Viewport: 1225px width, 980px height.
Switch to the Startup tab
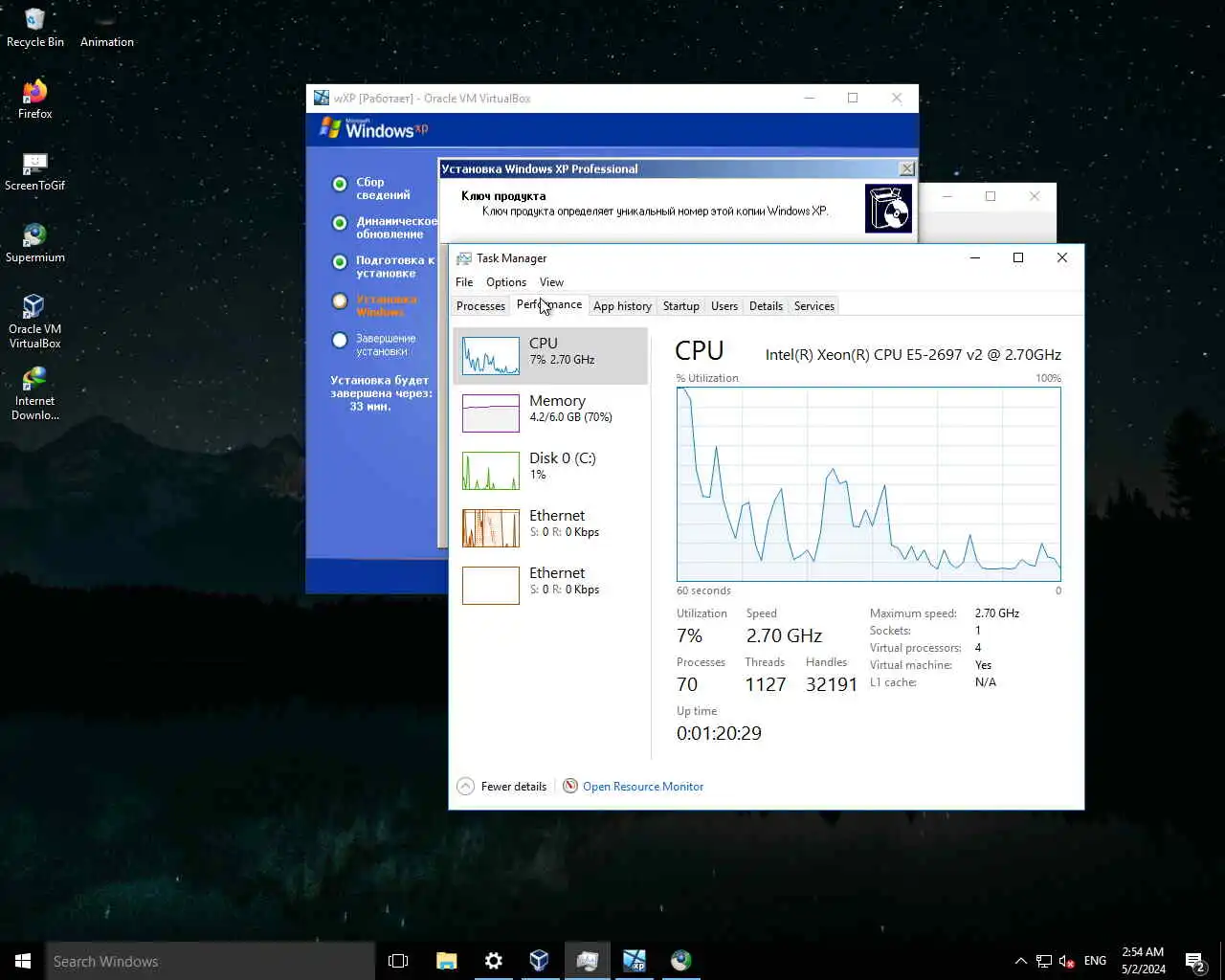pos(680,306)
